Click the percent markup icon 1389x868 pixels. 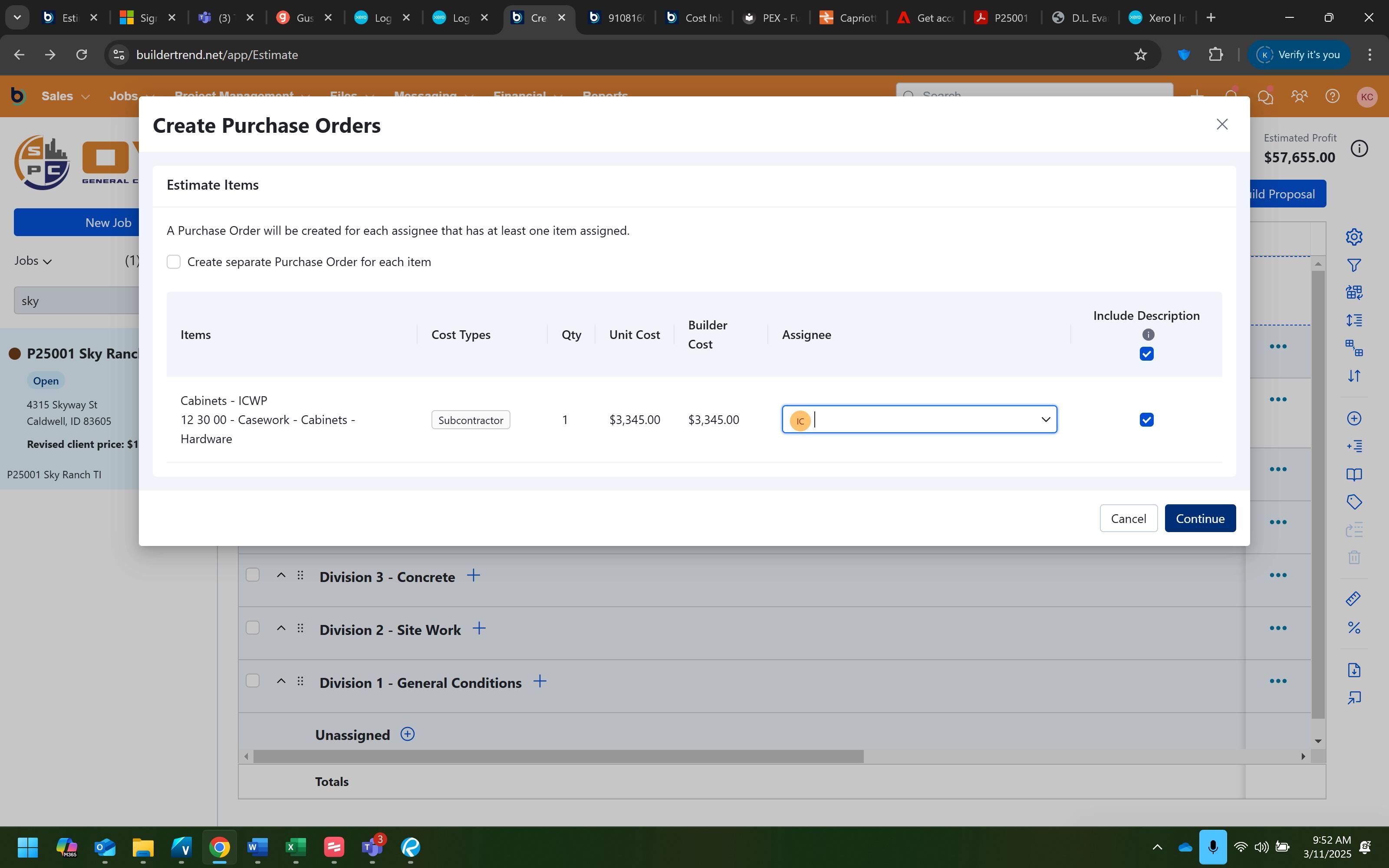(1354, 628)
